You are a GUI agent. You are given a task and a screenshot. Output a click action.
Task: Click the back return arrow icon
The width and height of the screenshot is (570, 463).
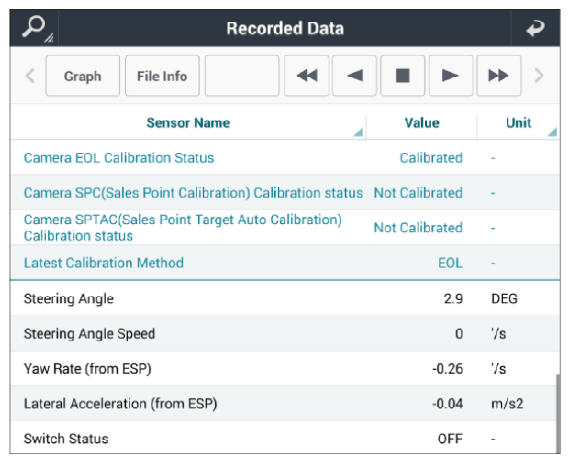[535, 28]
